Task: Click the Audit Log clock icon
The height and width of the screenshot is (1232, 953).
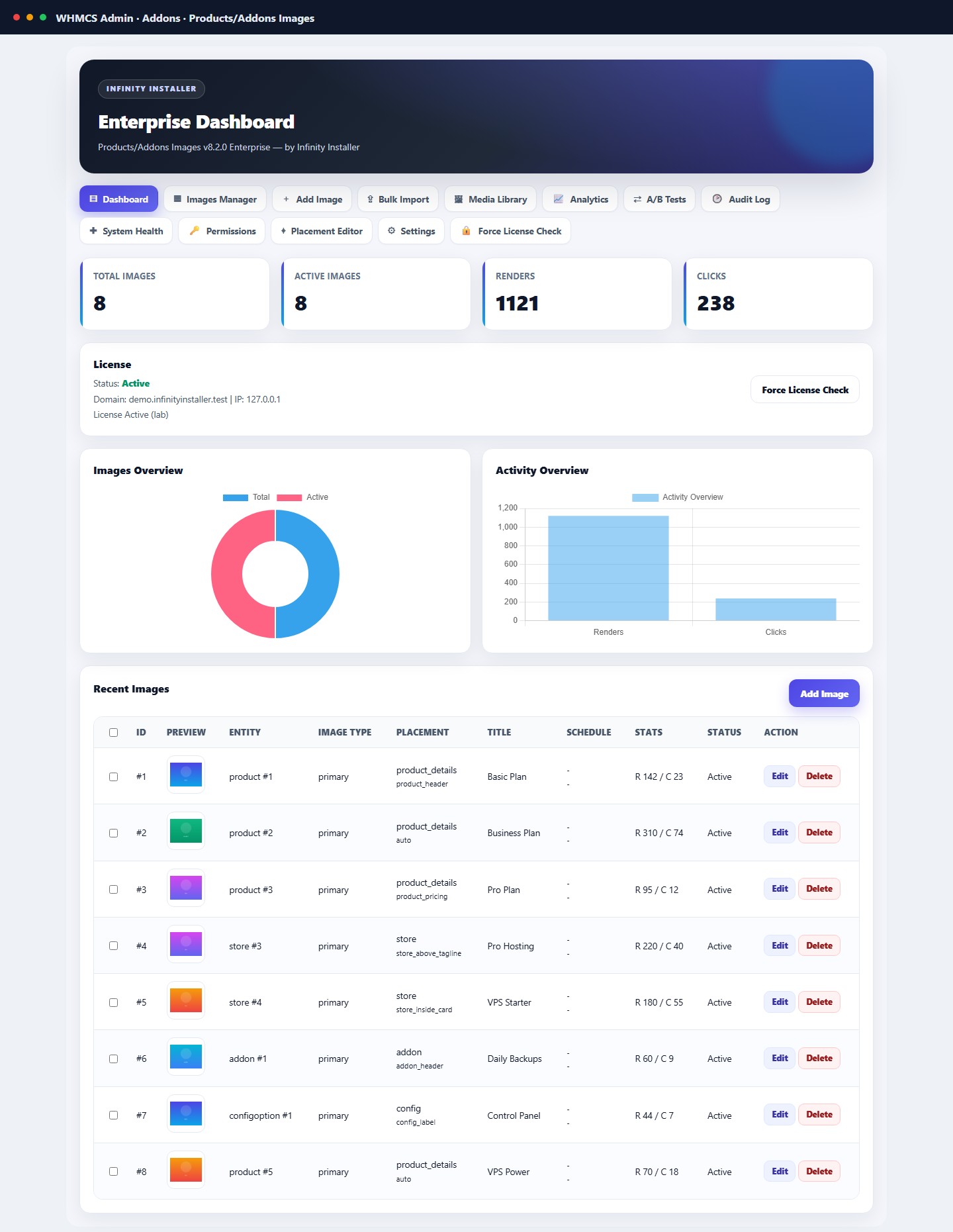Action: coord(717,199)
